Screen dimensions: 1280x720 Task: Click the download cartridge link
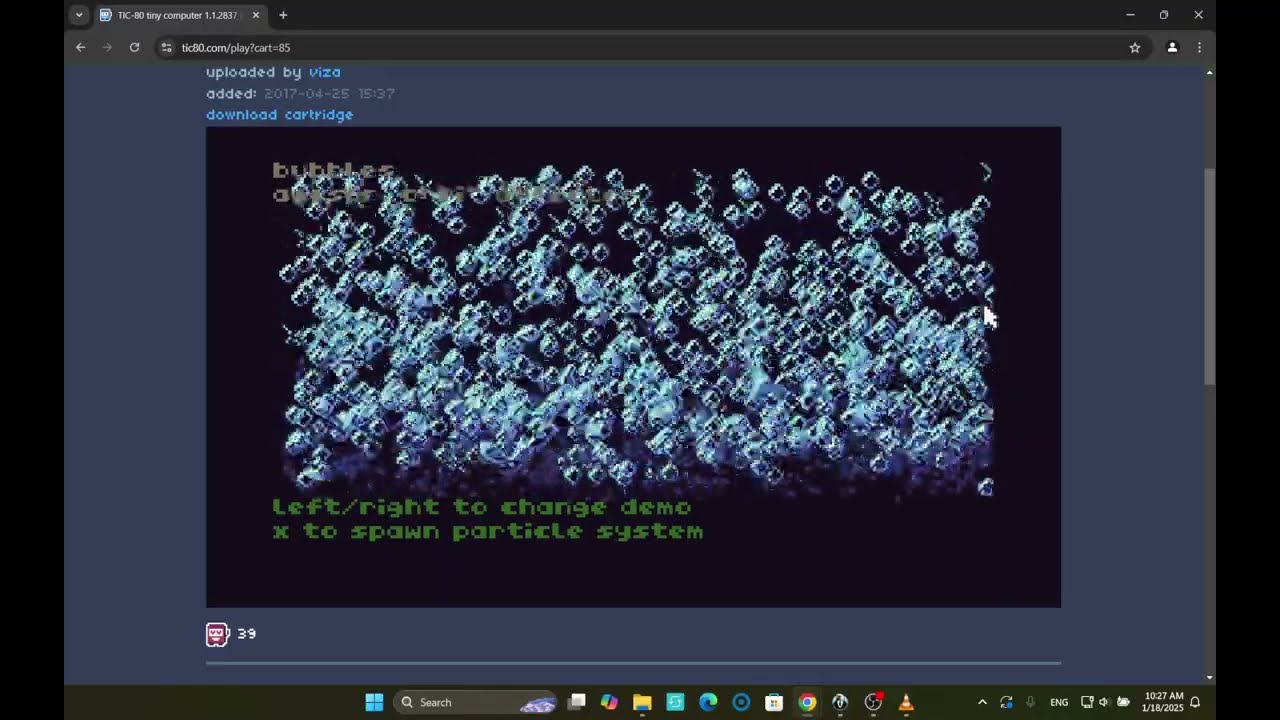pyautogui.click(x=279, y=115)
